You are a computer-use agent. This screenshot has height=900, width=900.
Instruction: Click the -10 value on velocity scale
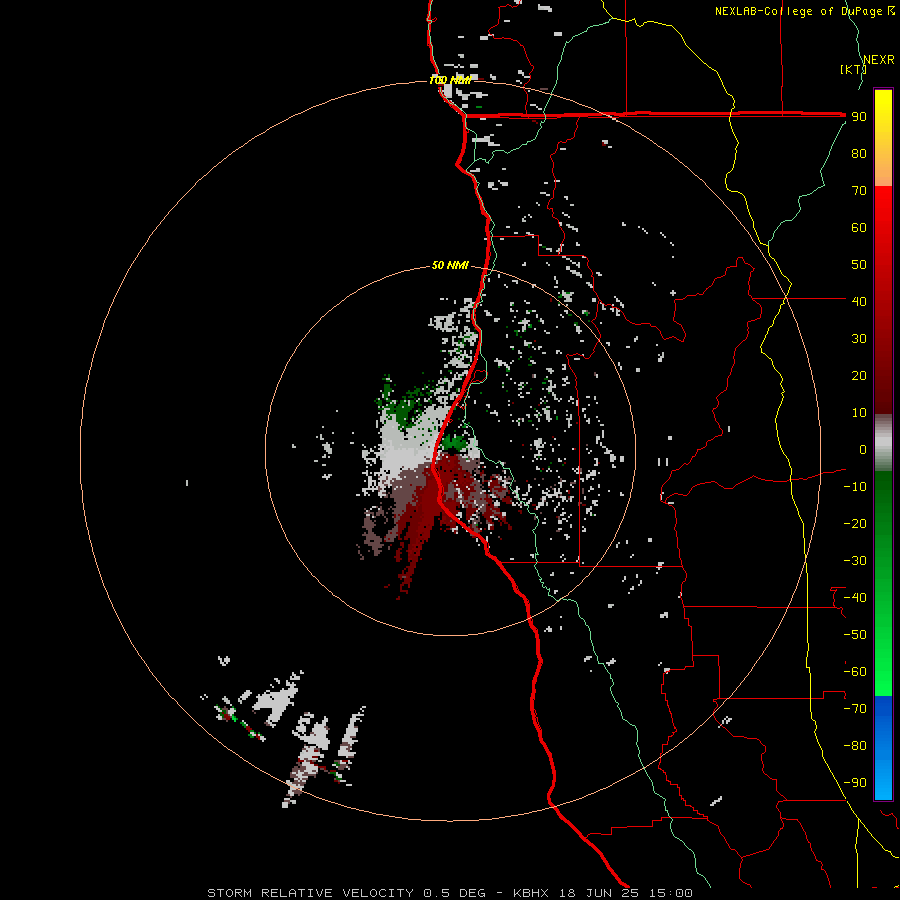[855, 487]
